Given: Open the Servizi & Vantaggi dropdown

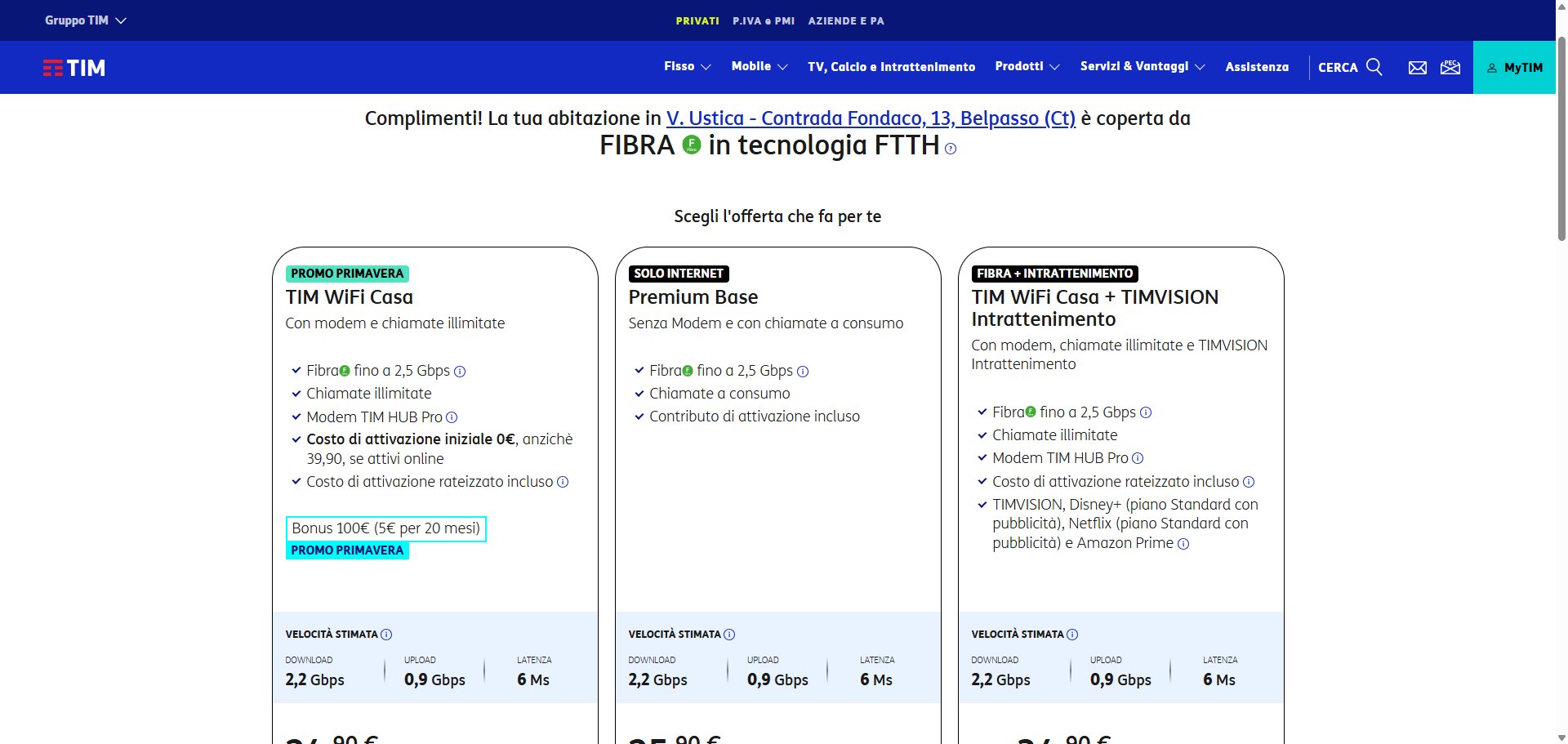Looking at the screenshot, I should pyautogui.click(x=1142, y=67).
